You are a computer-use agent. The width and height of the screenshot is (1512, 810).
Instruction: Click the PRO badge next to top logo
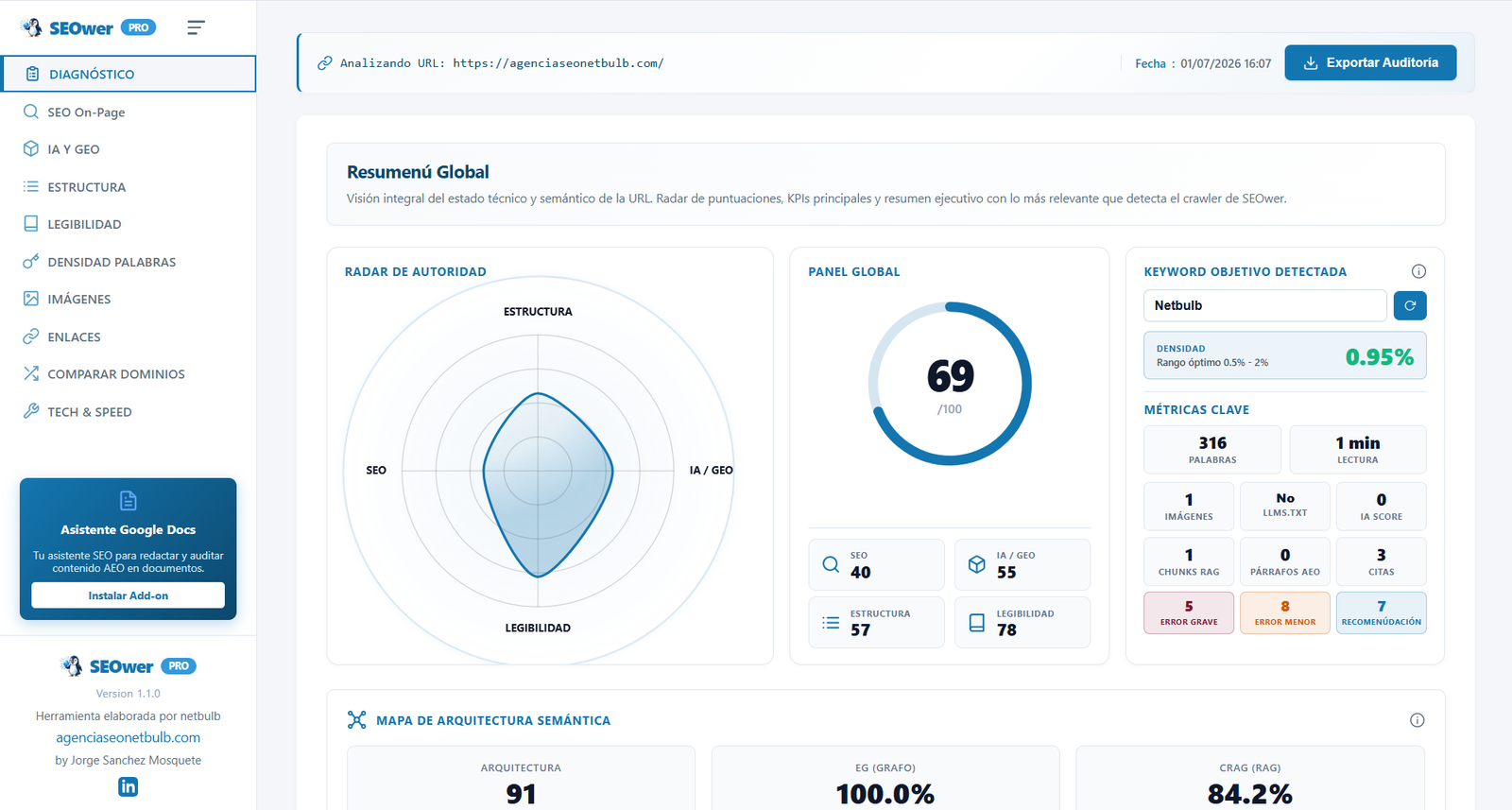coord(138,28)
